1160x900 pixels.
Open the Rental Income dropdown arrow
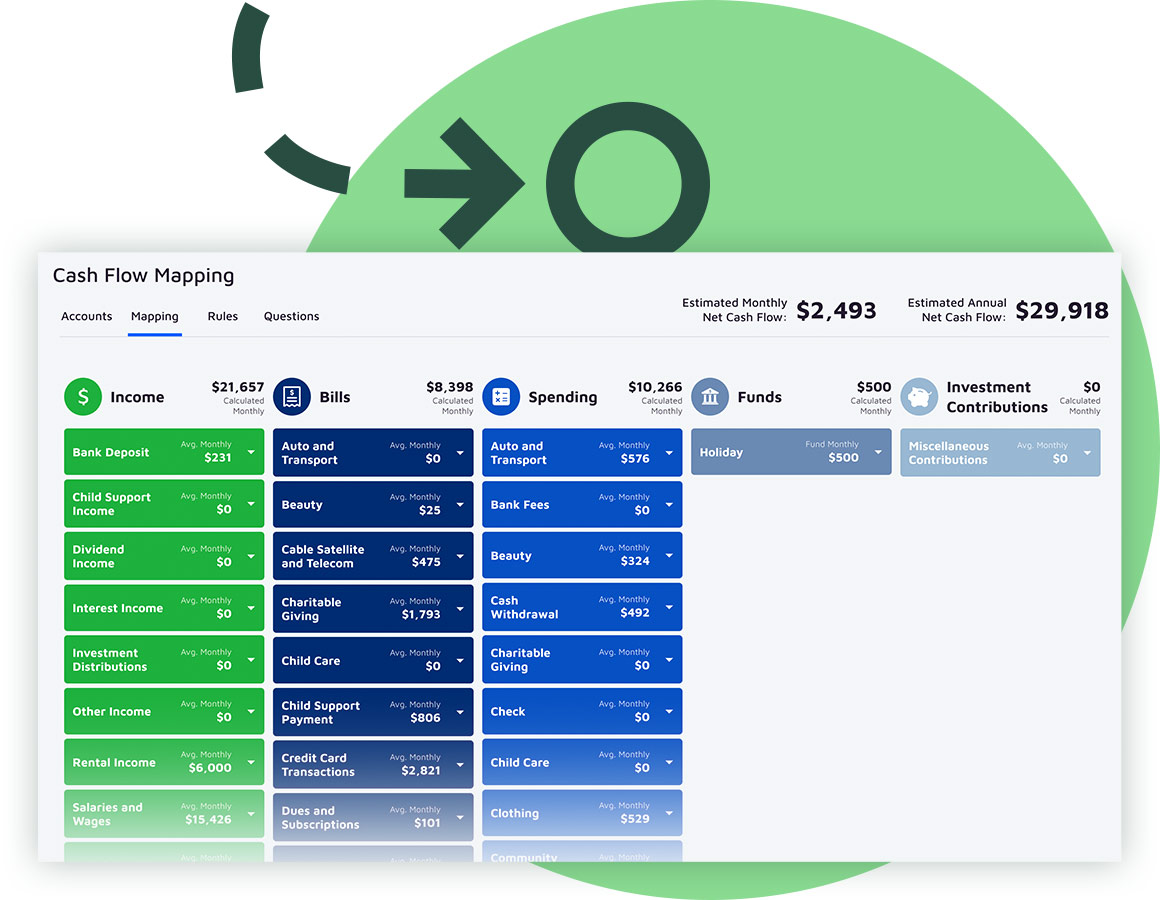[252, 762]
